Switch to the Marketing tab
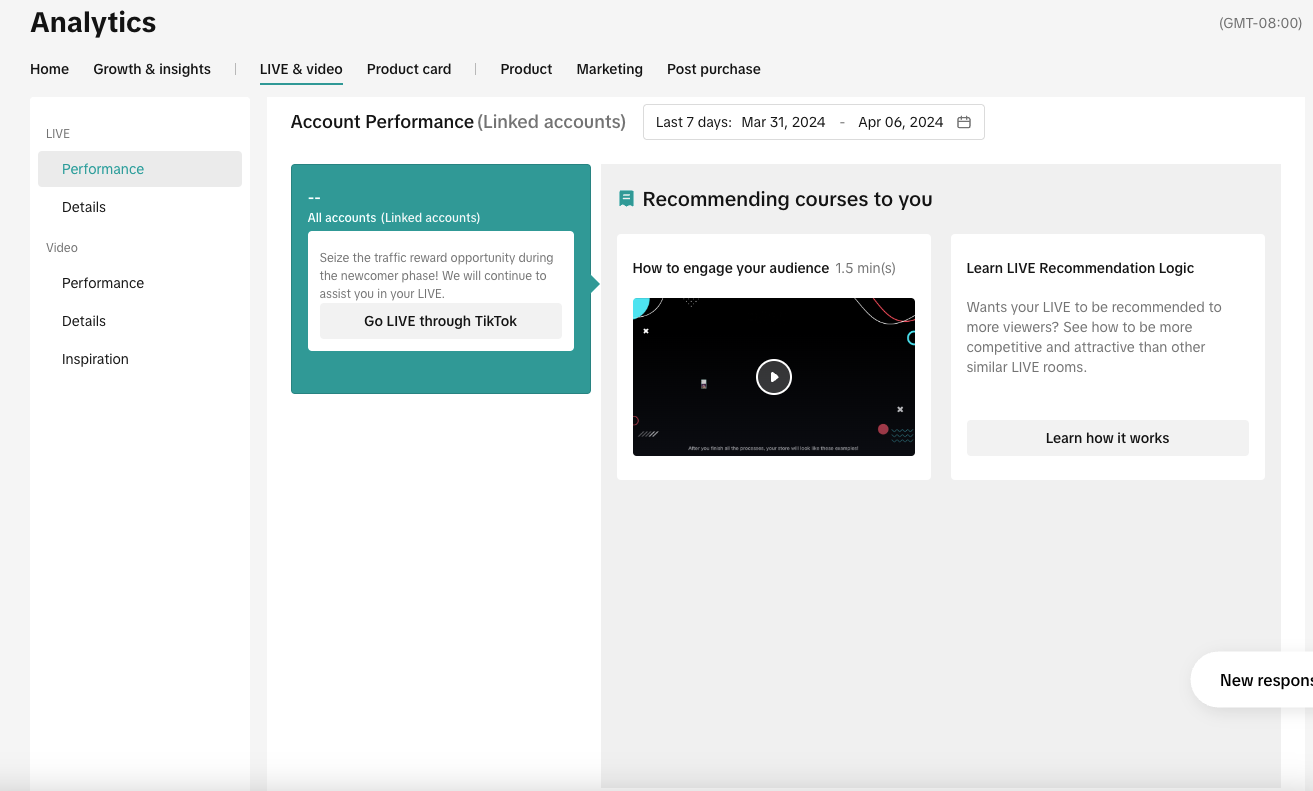Viewport: 1313px width, 791px height. pyautogui.click(x=609, y=69)
